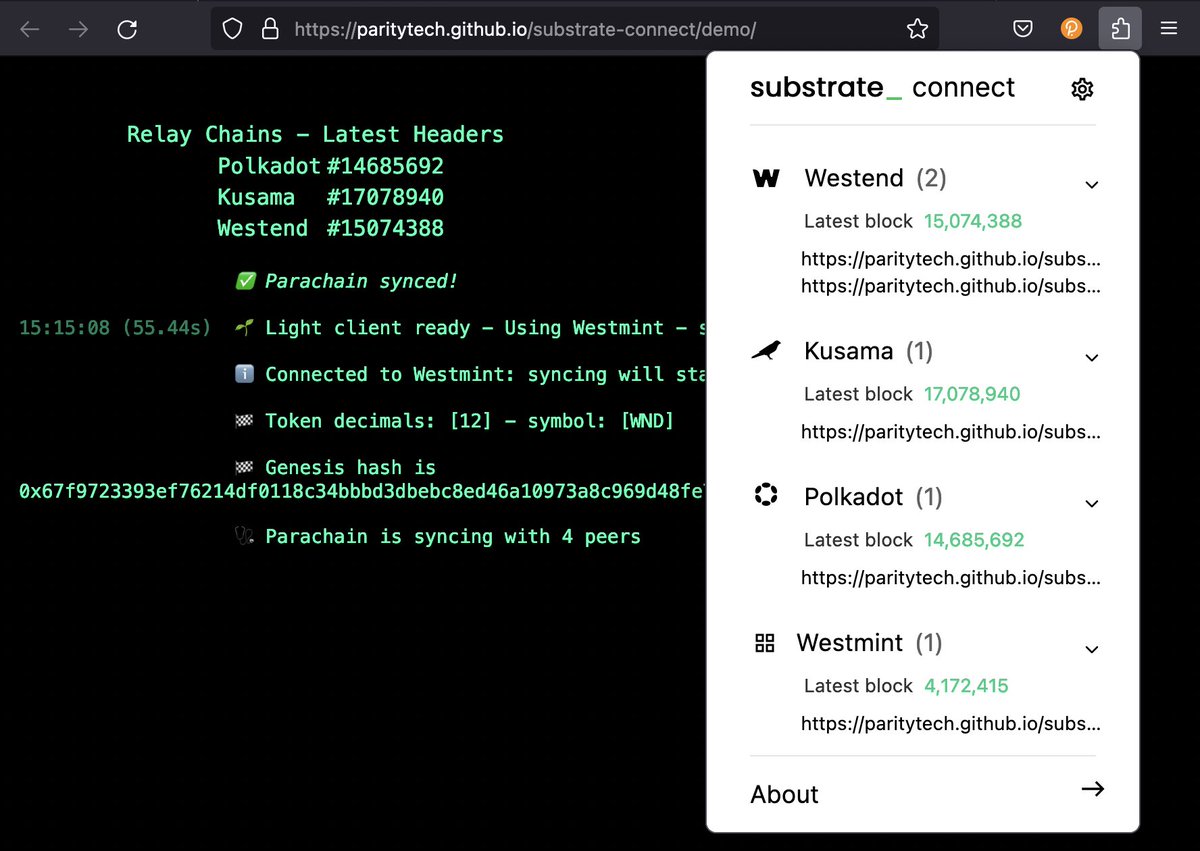Click the Parachain synced! message
Screen dimensions: 1200x851
pyautogui.click(x=346, y=282)
